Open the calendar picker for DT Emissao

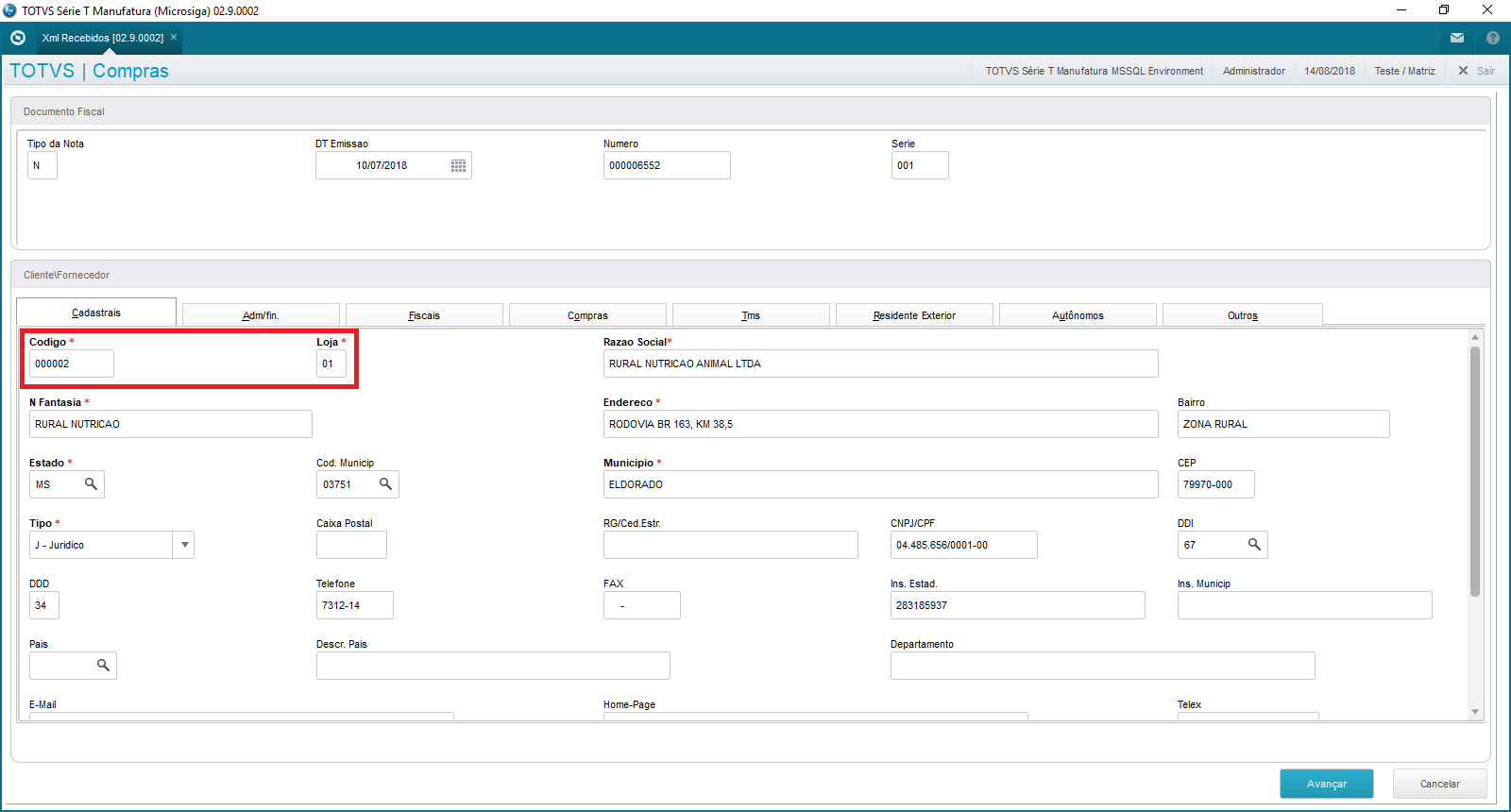(x=458, y=166)
